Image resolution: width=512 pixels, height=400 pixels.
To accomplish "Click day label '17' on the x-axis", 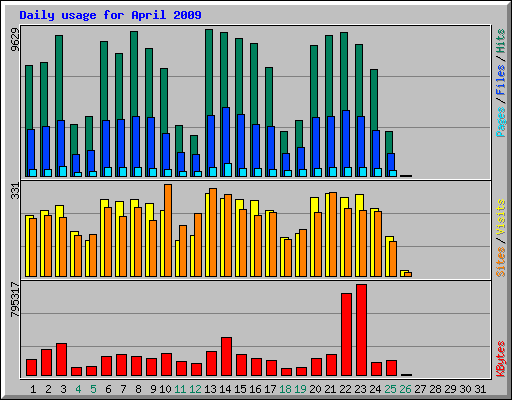I will (x=270, y=389).
